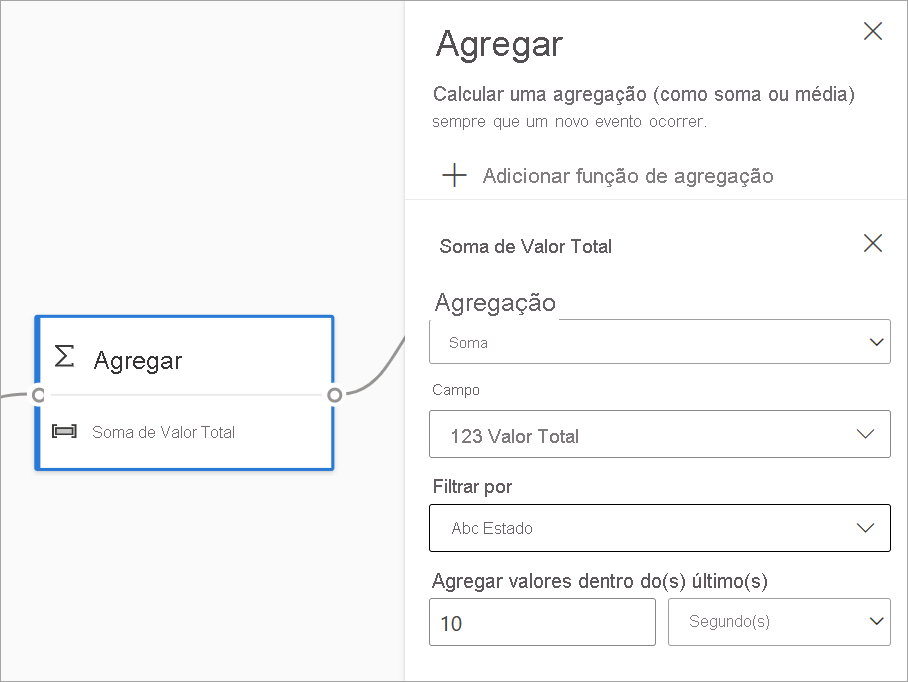
Task: Click the field icon beside Soma de Valor Total
Action: point(65,432)
